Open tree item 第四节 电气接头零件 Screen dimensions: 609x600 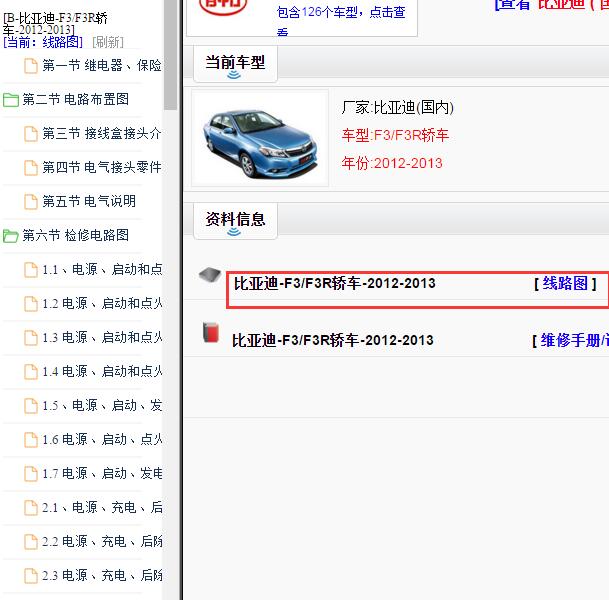coord(102,167)
